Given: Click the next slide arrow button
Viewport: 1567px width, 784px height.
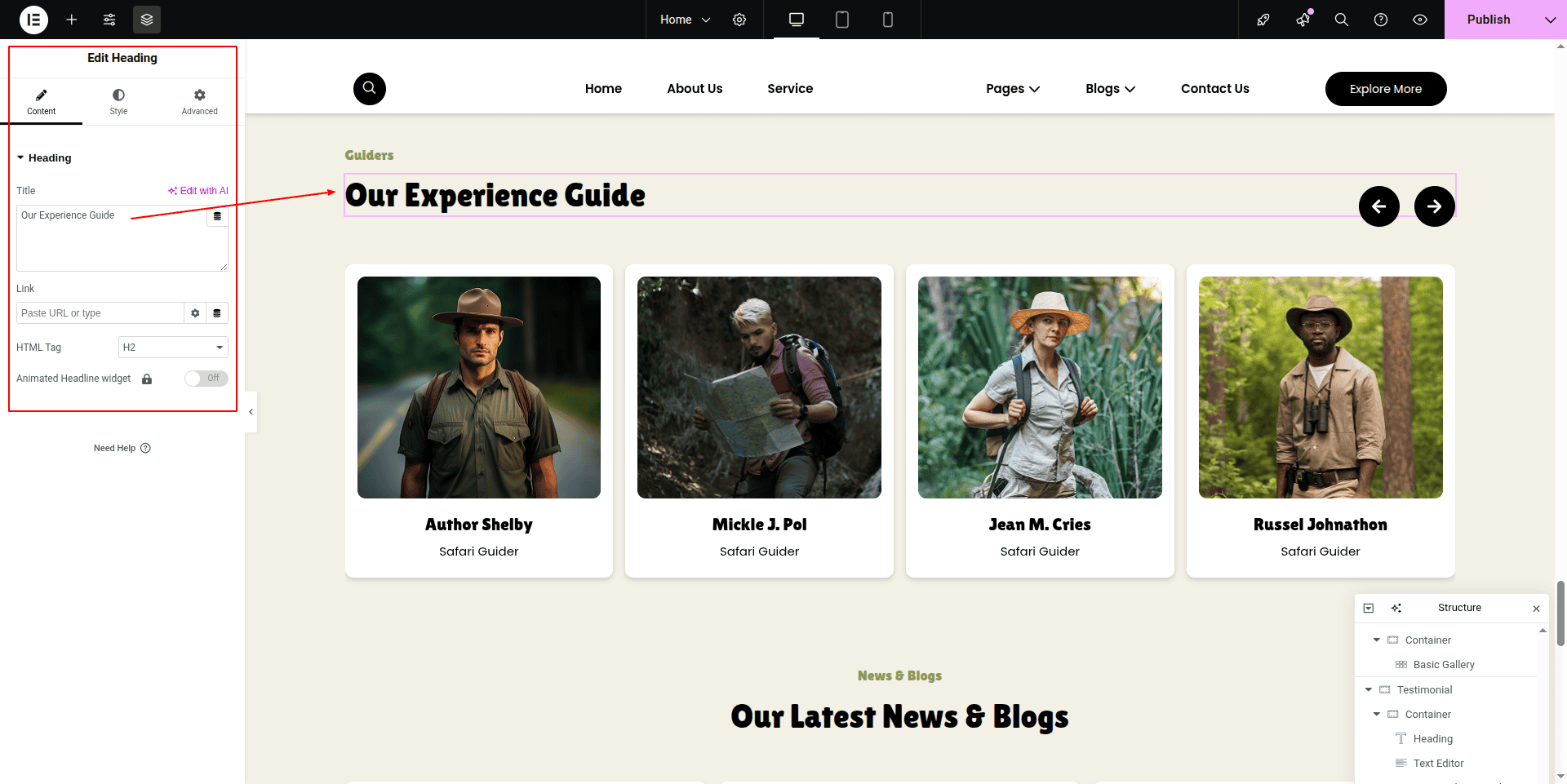Looking at the screenshot, I should tap(1434, 206).
